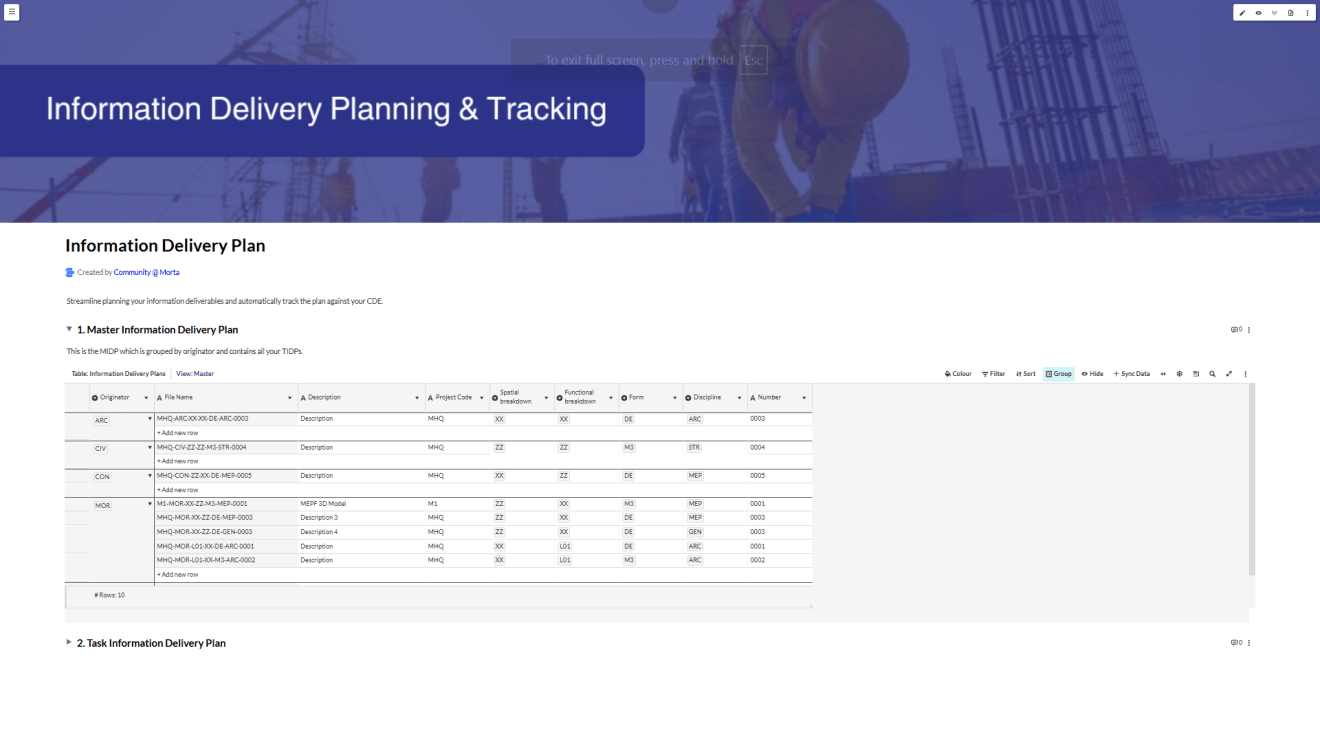Click the Sync Data button

point(1131,374)
